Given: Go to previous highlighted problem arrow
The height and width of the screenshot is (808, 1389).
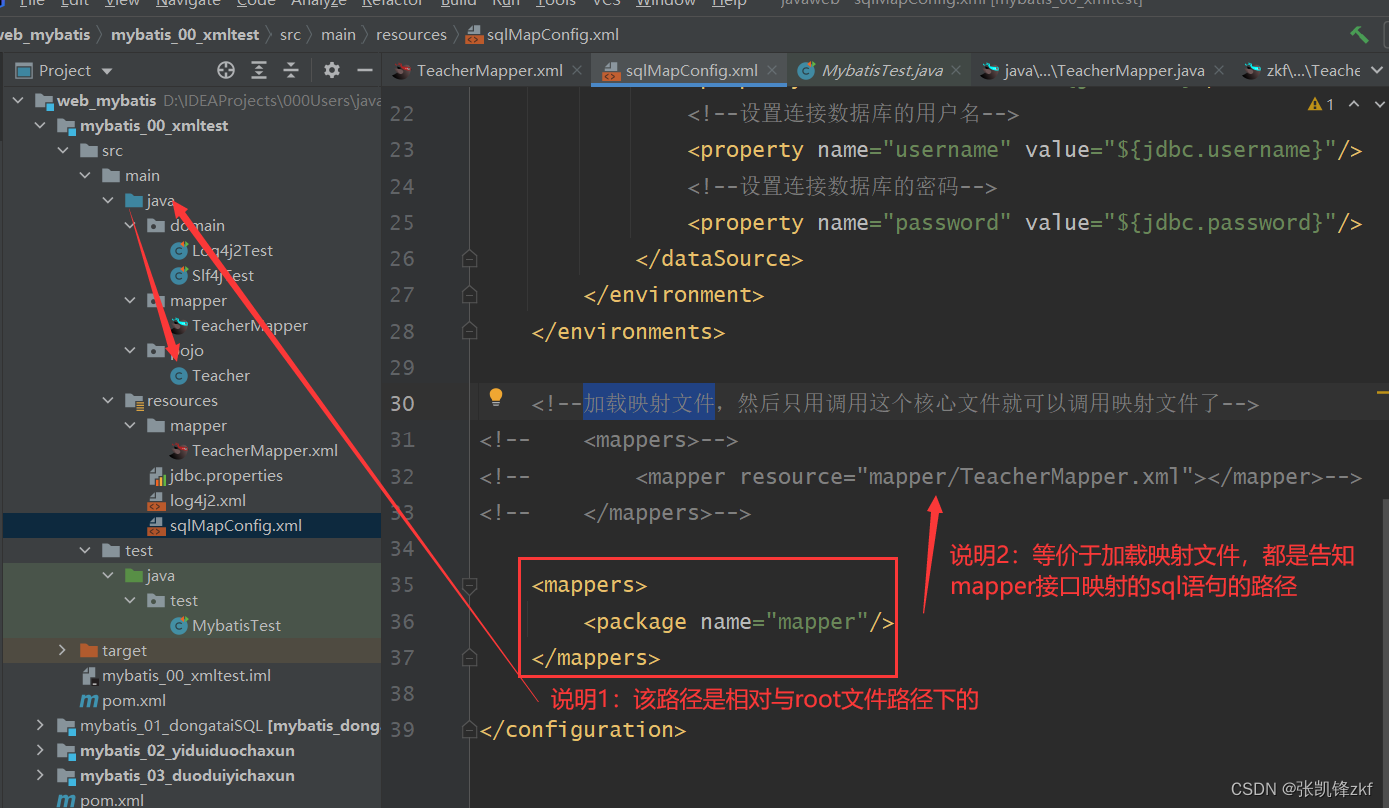Looking at the screenshot, I should click(1354, 104).
